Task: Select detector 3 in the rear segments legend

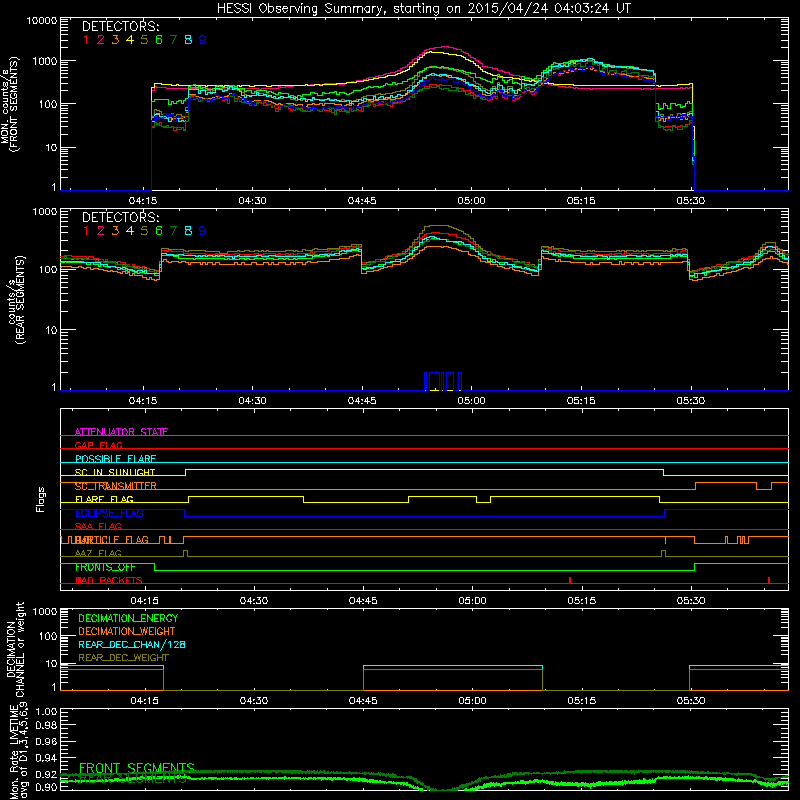Action: coord(115,231)
